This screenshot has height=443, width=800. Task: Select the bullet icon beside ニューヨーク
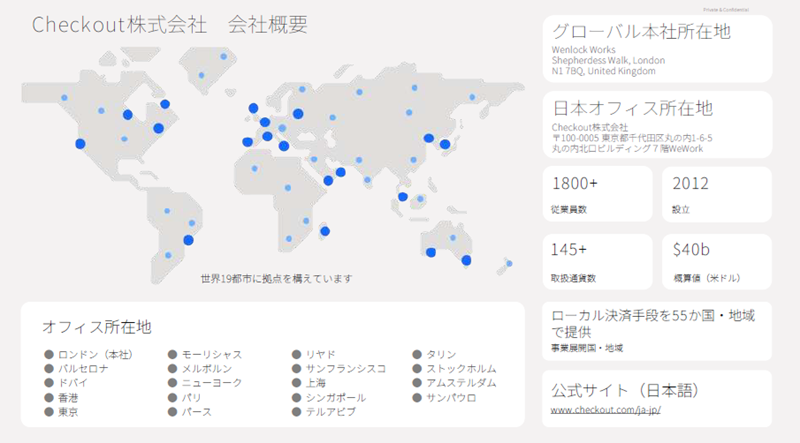[172, 383]
